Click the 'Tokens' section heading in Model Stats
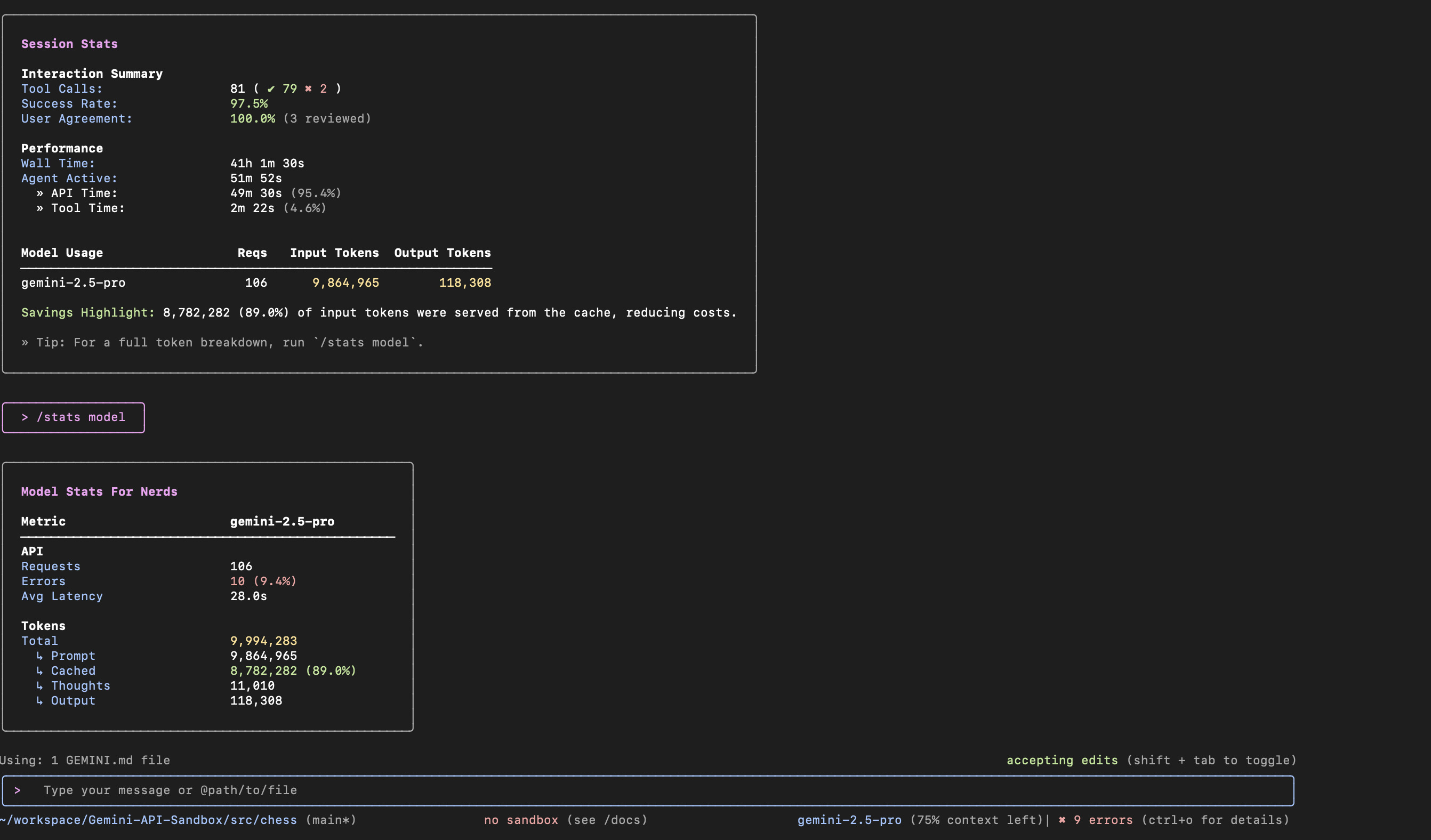This screenshot has width=1431, height=840. (x=43, y=626)
